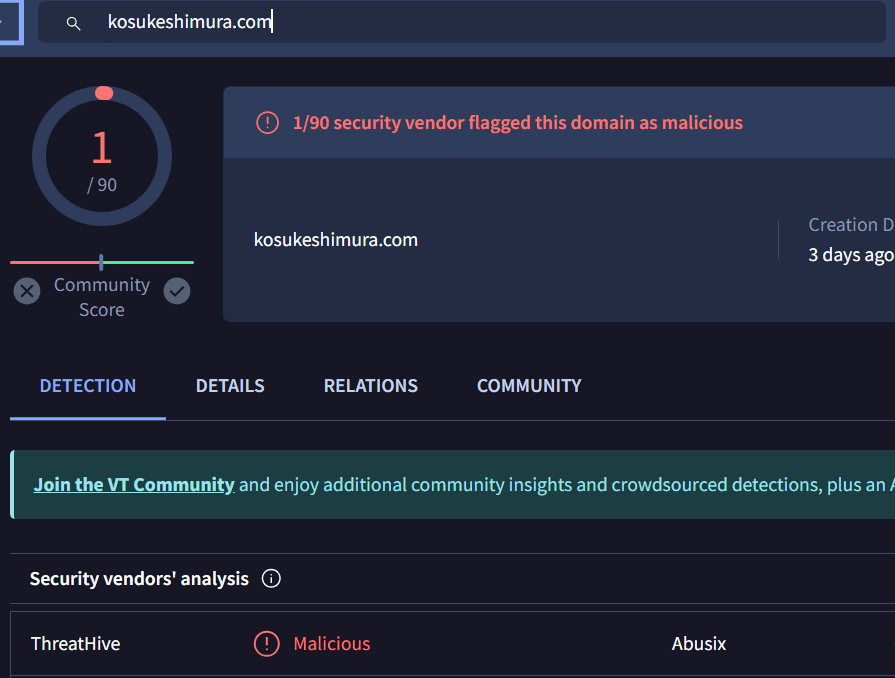The height and width of the screenshot is (678, 895).
Task: Click info icon beside Security vendors' analysis
Action: 271,579
